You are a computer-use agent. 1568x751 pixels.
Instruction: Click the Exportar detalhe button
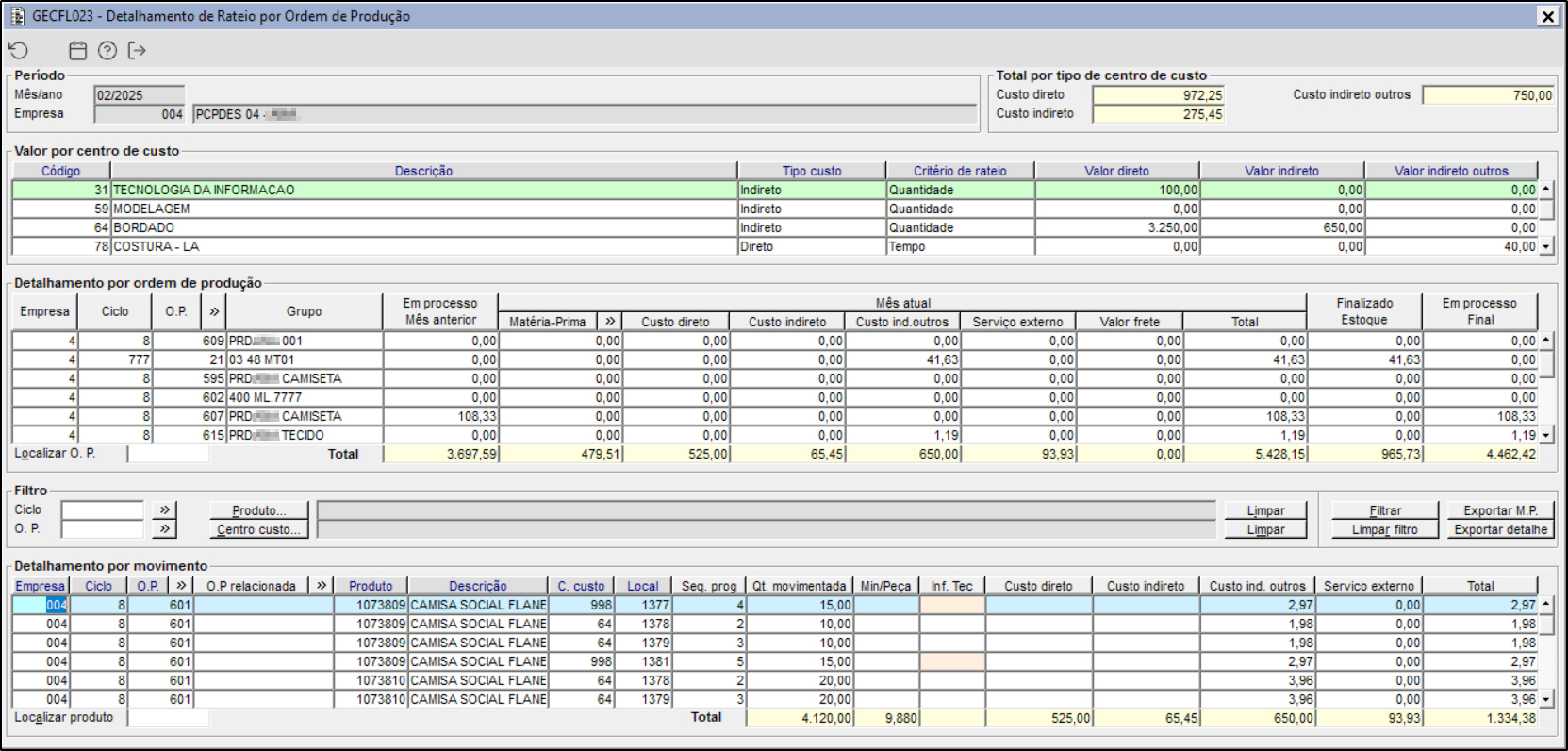pos(1500,529)
